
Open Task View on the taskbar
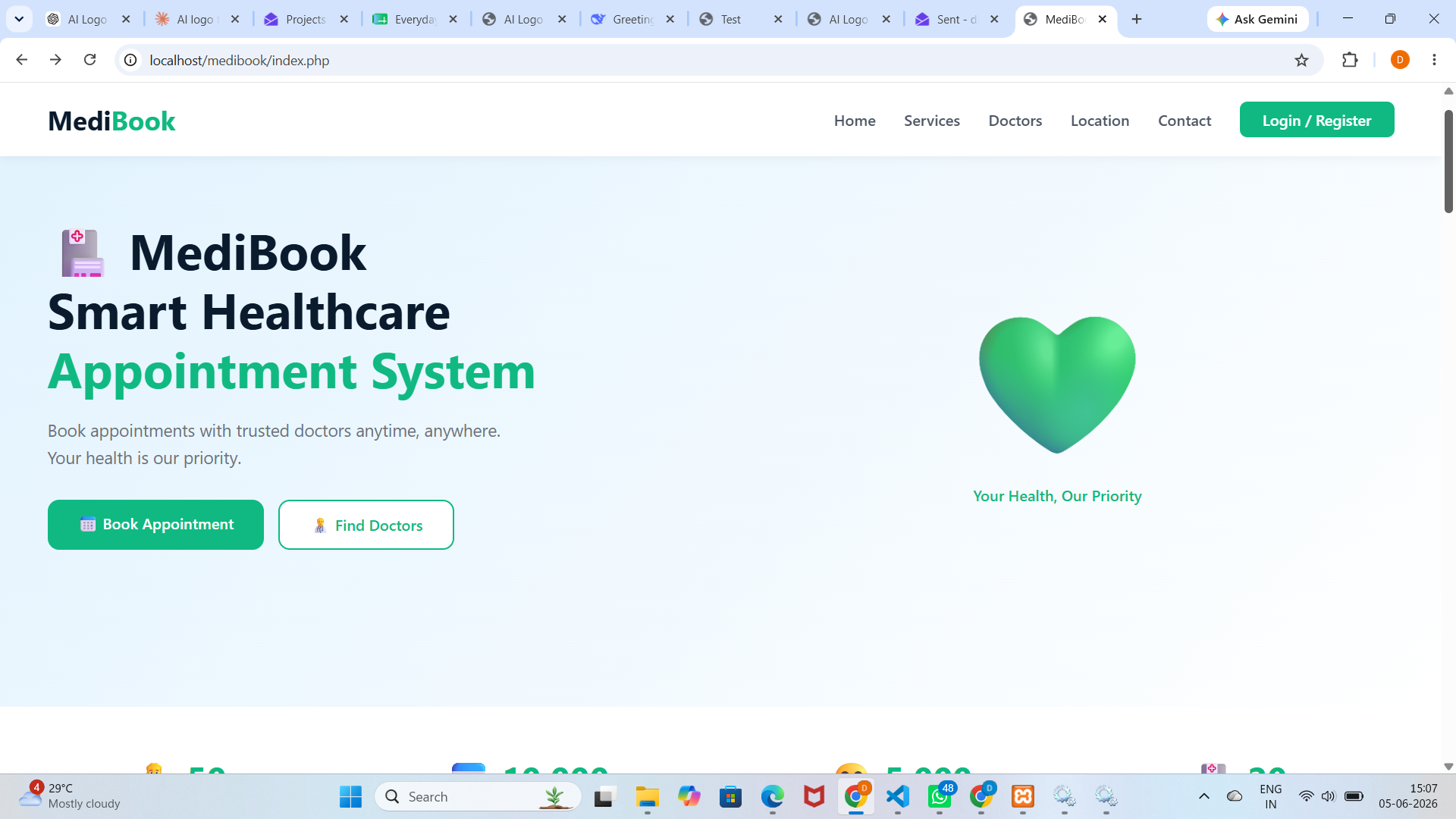[x=604, y=796]
